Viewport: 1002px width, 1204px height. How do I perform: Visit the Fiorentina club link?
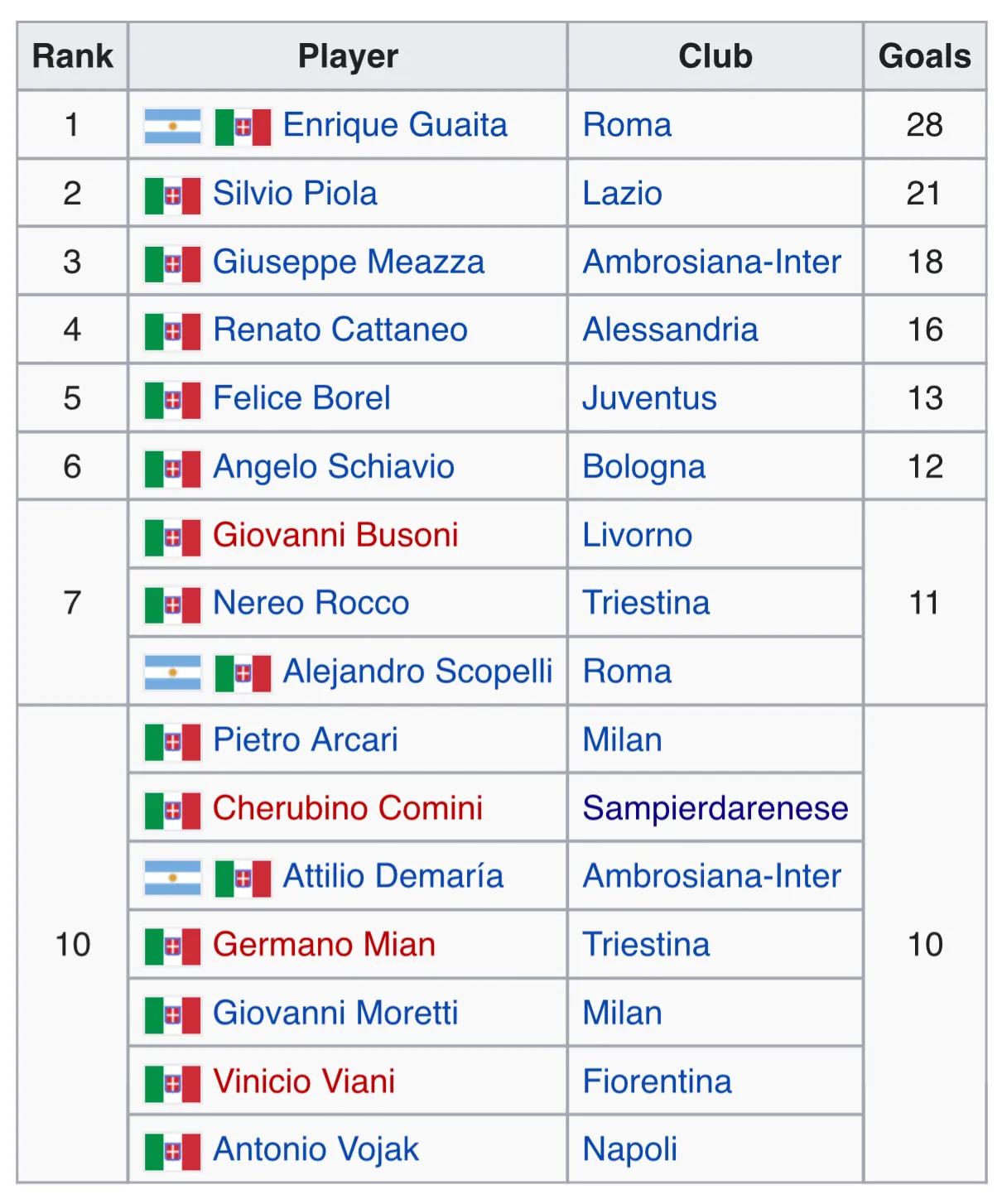(x=657, y=1081)
